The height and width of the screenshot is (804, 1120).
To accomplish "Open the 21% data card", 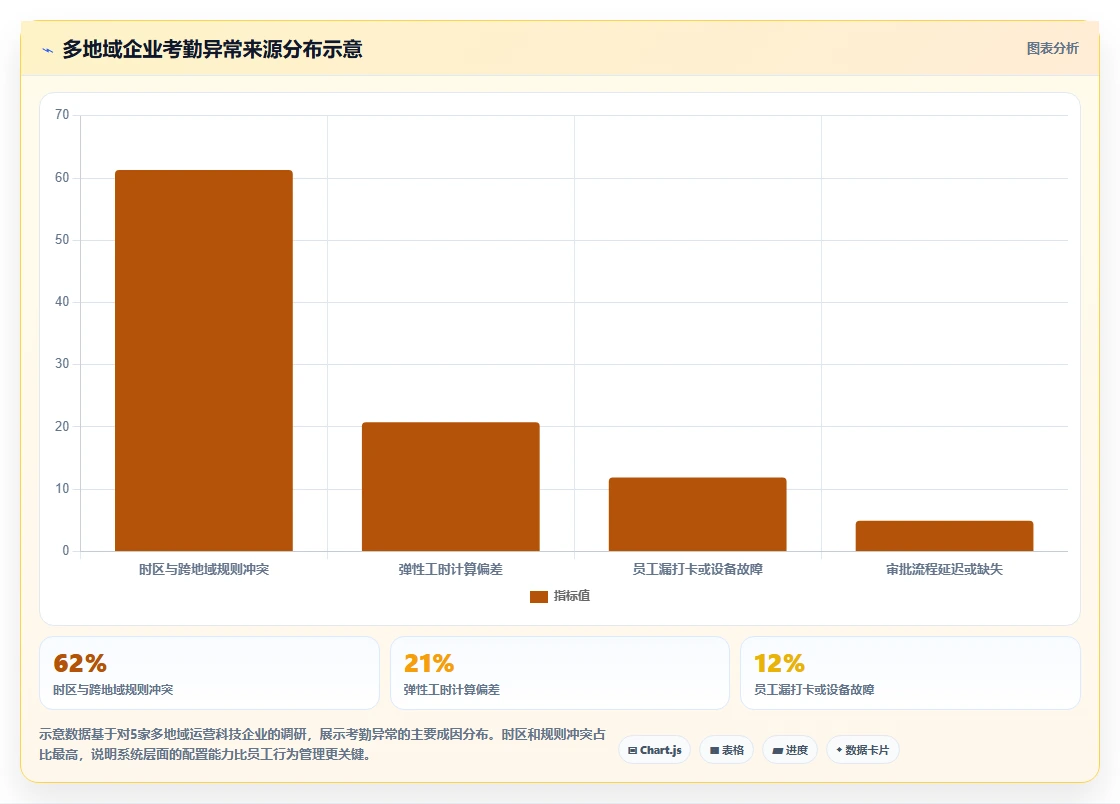I will pos(560,673).
